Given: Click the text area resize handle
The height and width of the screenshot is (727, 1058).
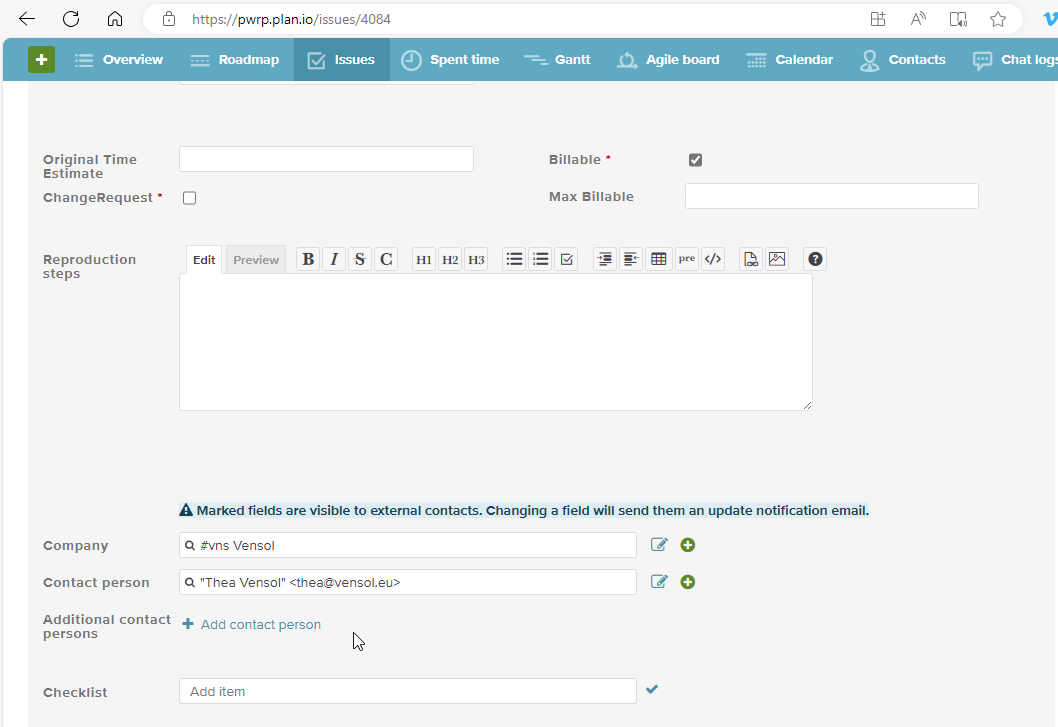Looking at the screenshot, I should 807,405.
